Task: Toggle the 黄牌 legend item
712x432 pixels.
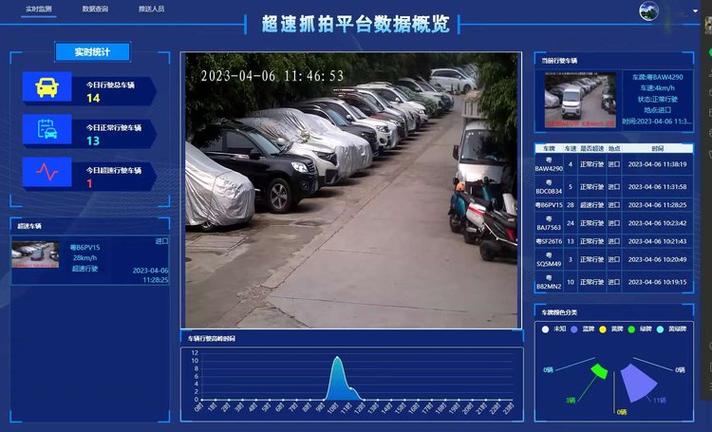Action: coord(611,329)
